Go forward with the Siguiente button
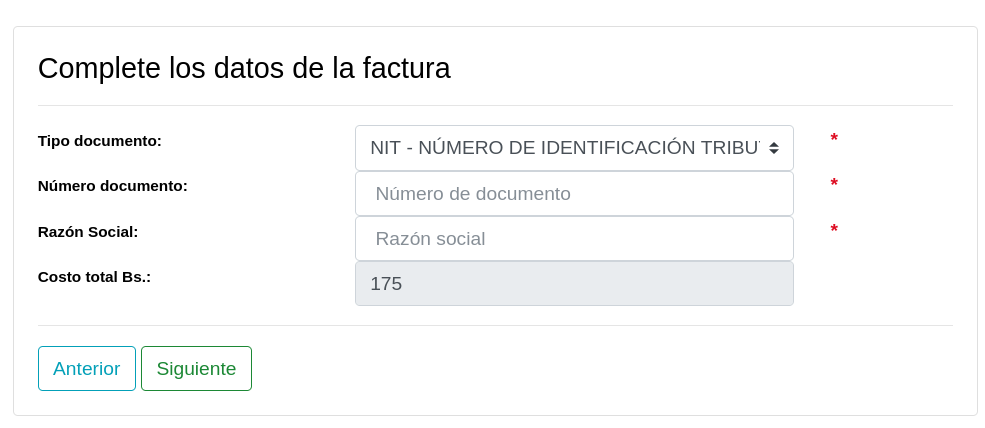The image size is (985, 428). tap(196, 368)
